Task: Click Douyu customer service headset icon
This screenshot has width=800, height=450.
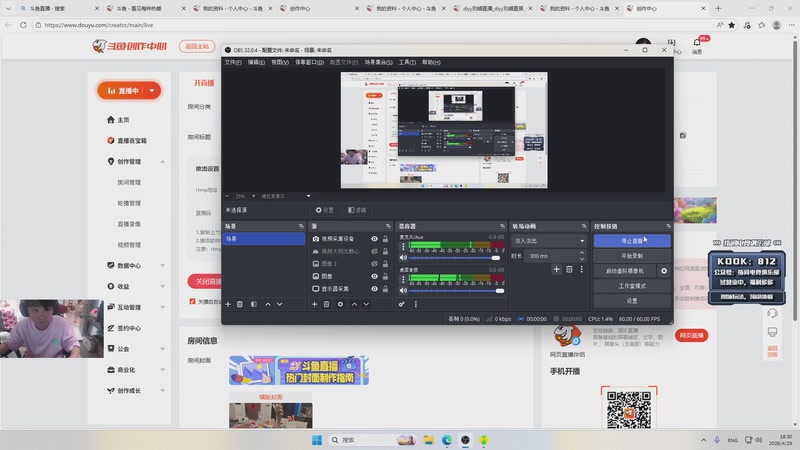Action: [x=772, y=313]
